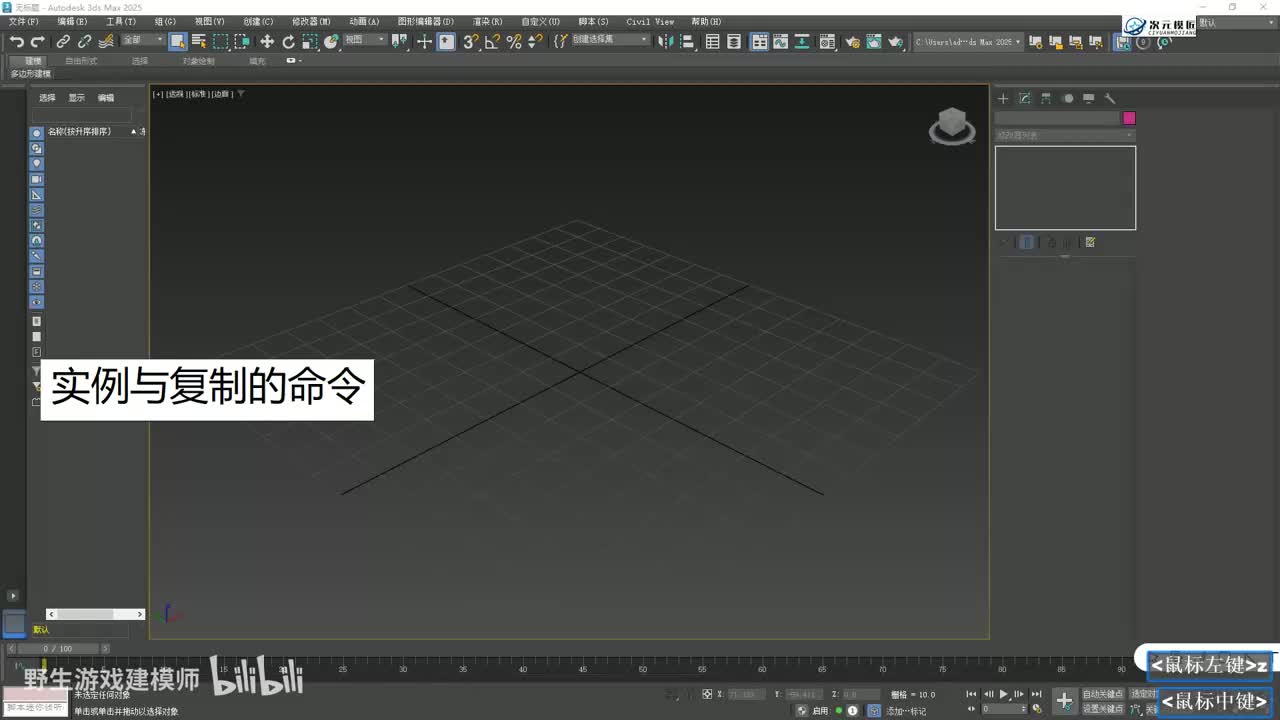
Task: Click the 多边形建模 panel button
Action: point(30,74)
